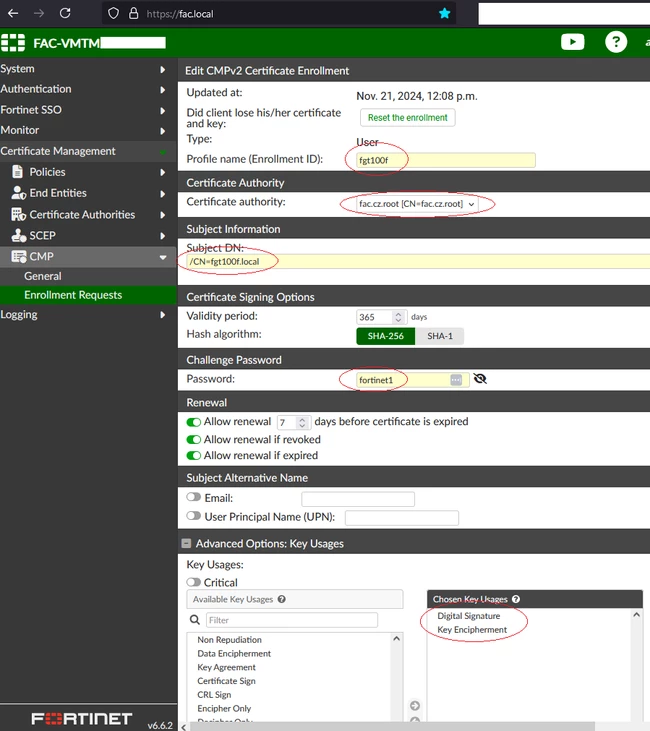Click Profile name input field

click(446, 160)
